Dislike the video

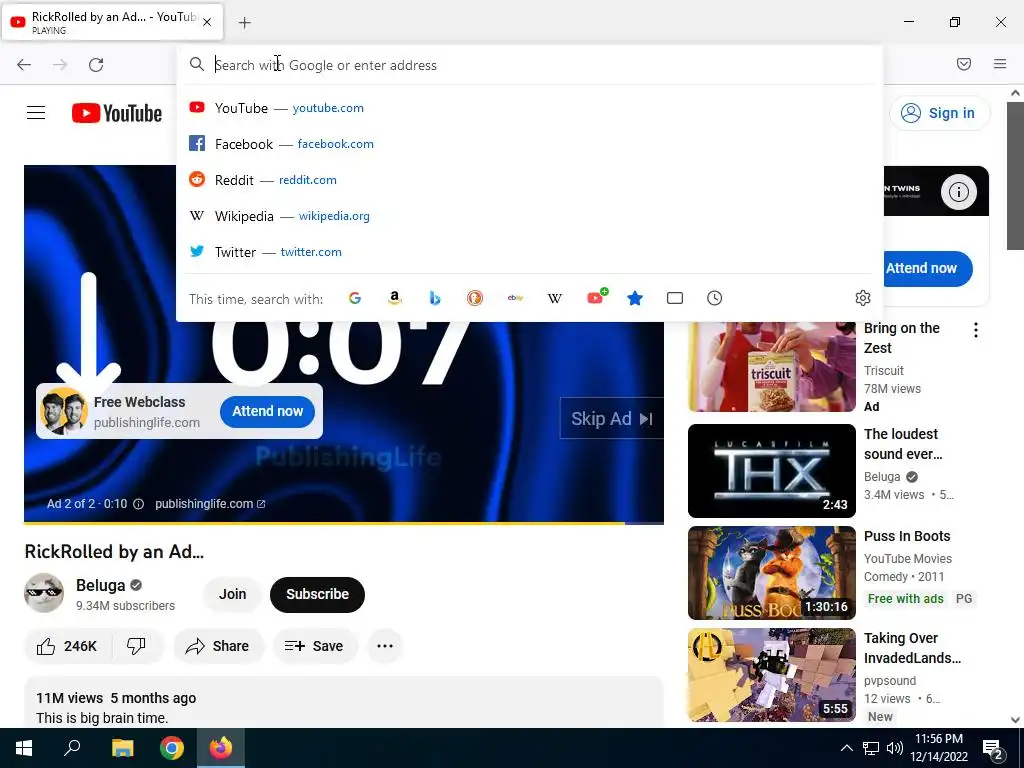click(136, 647)
